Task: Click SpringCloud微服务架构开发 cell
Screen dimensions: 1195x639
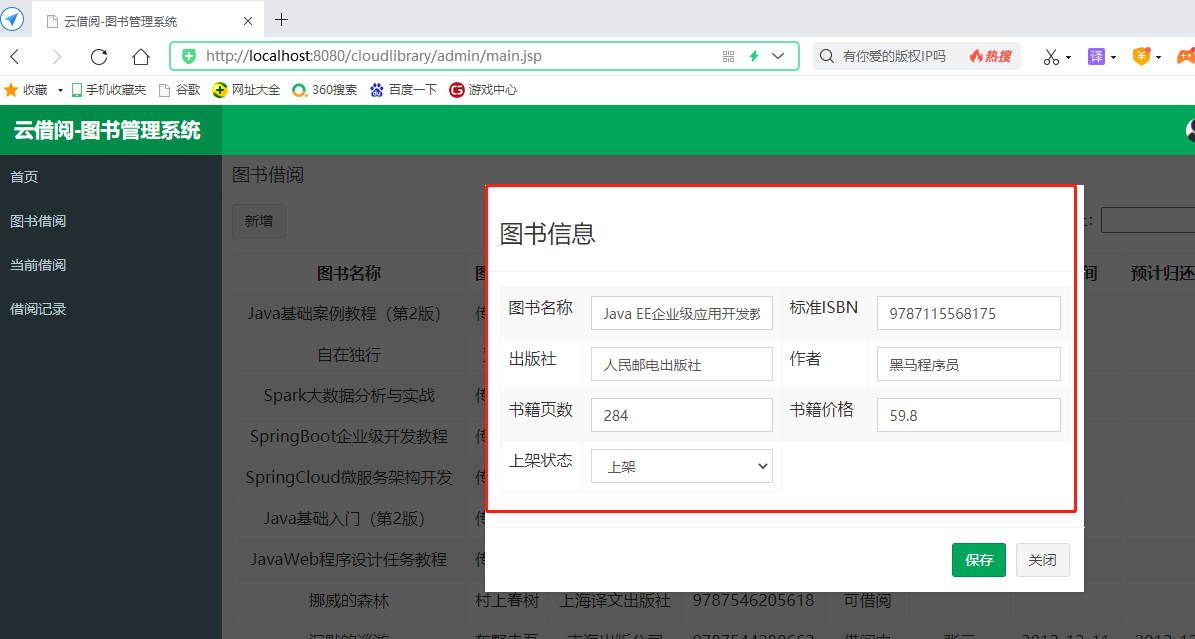Action: (x=348, y=477)
